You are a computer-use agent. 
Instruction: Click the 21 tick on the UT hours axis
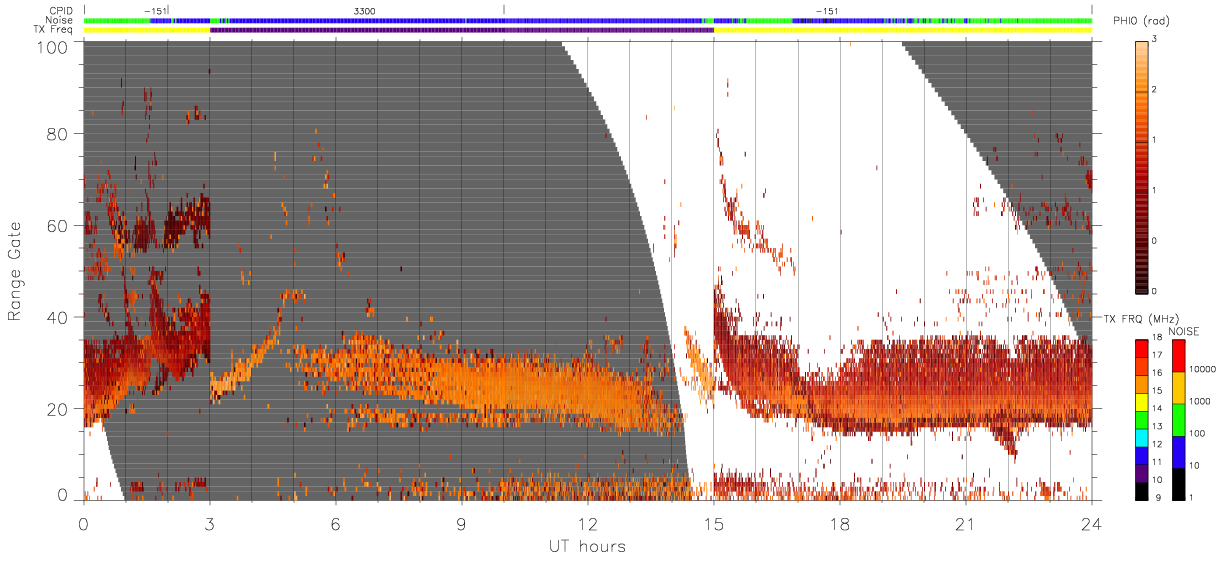point(966,524)
